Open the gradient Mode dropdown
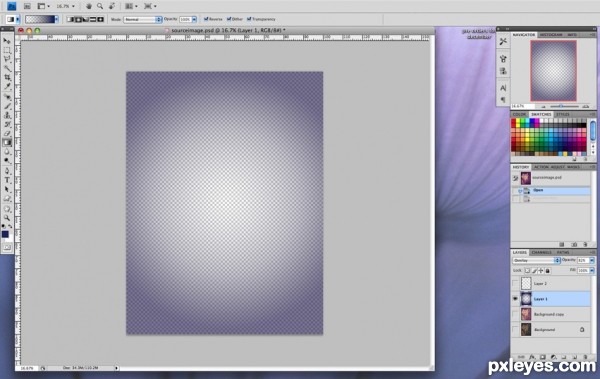The image size is (600, 379). 143,19
